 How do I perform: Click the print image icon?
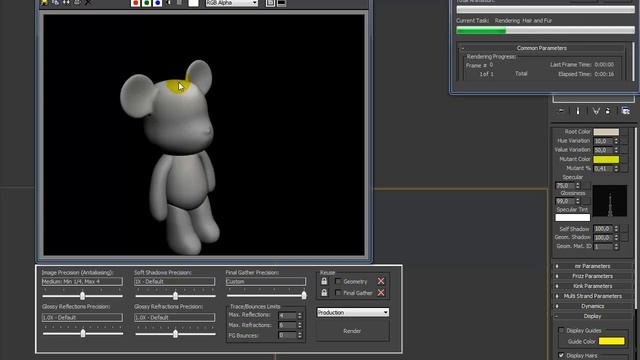pos(77,2)
